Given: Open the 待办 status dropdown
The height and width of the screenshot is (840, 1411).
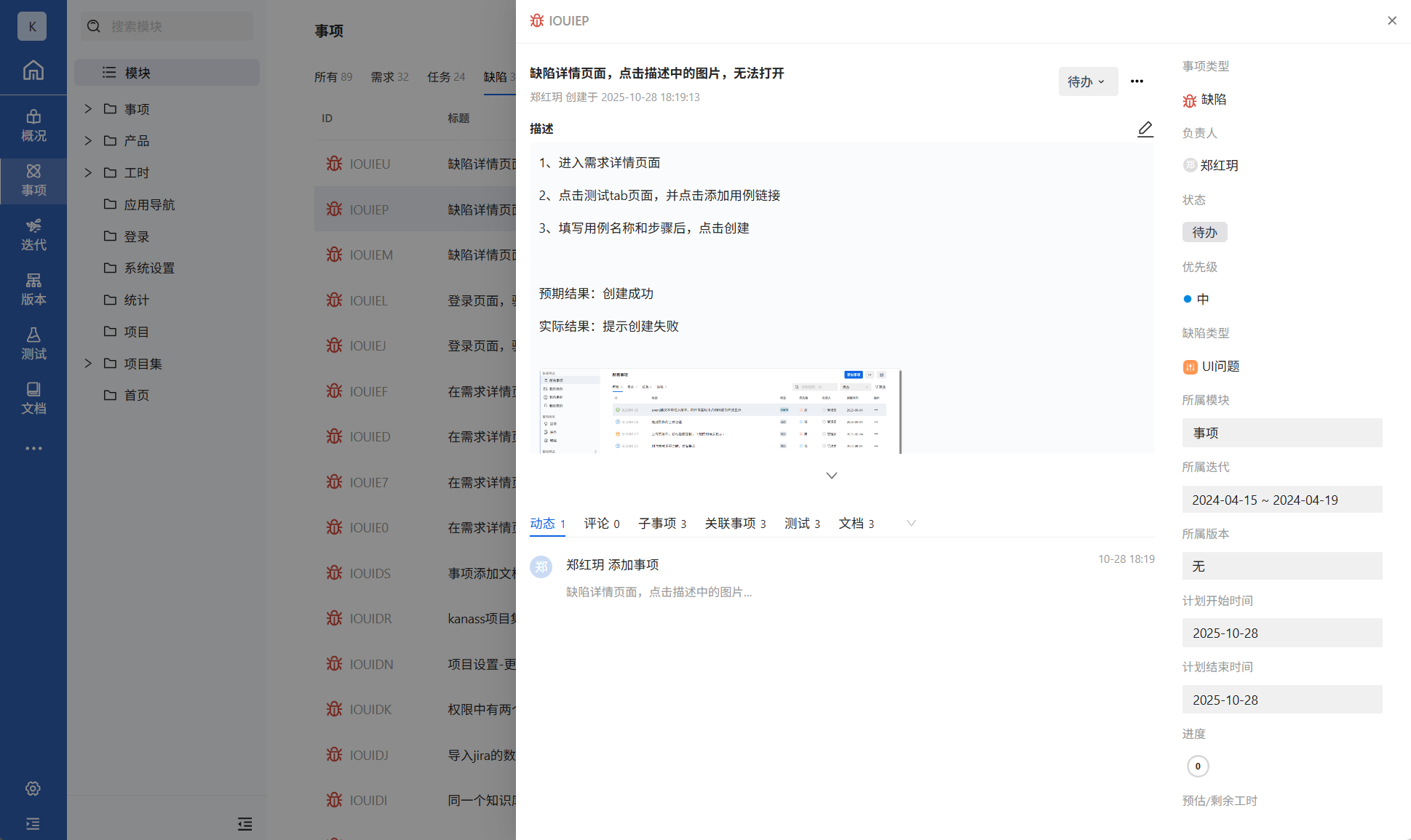Looking at the screenshot, I should pyautogui.click(x=1087, y=81).
